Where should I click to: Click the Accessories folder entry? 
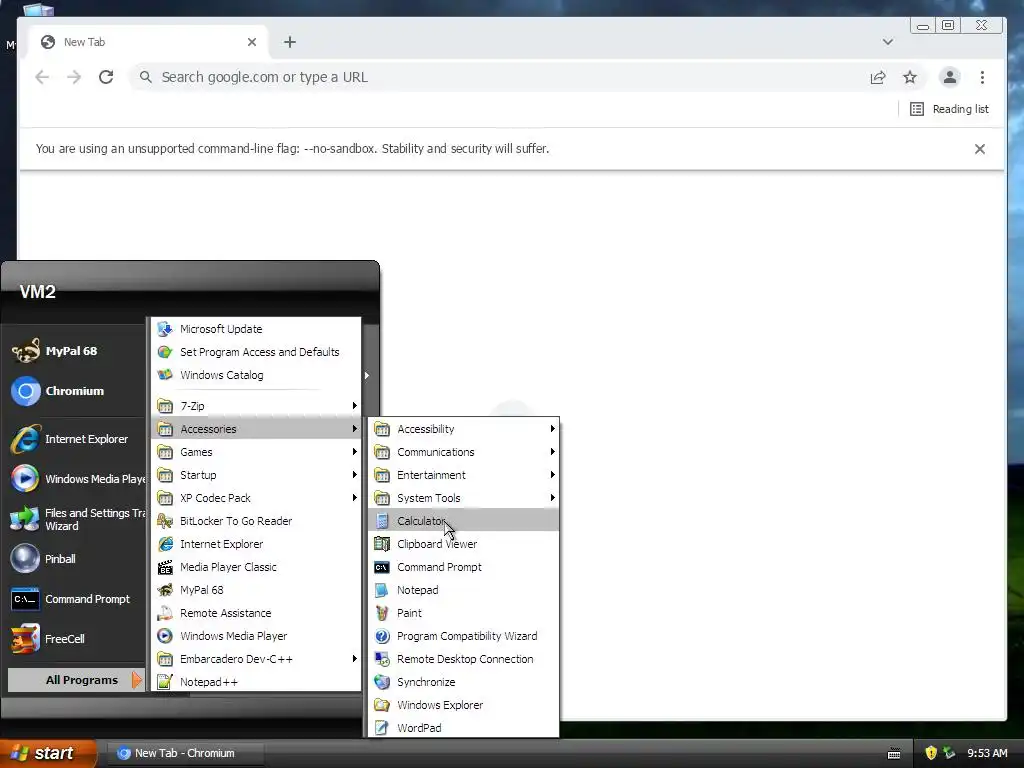click(256, 429)
